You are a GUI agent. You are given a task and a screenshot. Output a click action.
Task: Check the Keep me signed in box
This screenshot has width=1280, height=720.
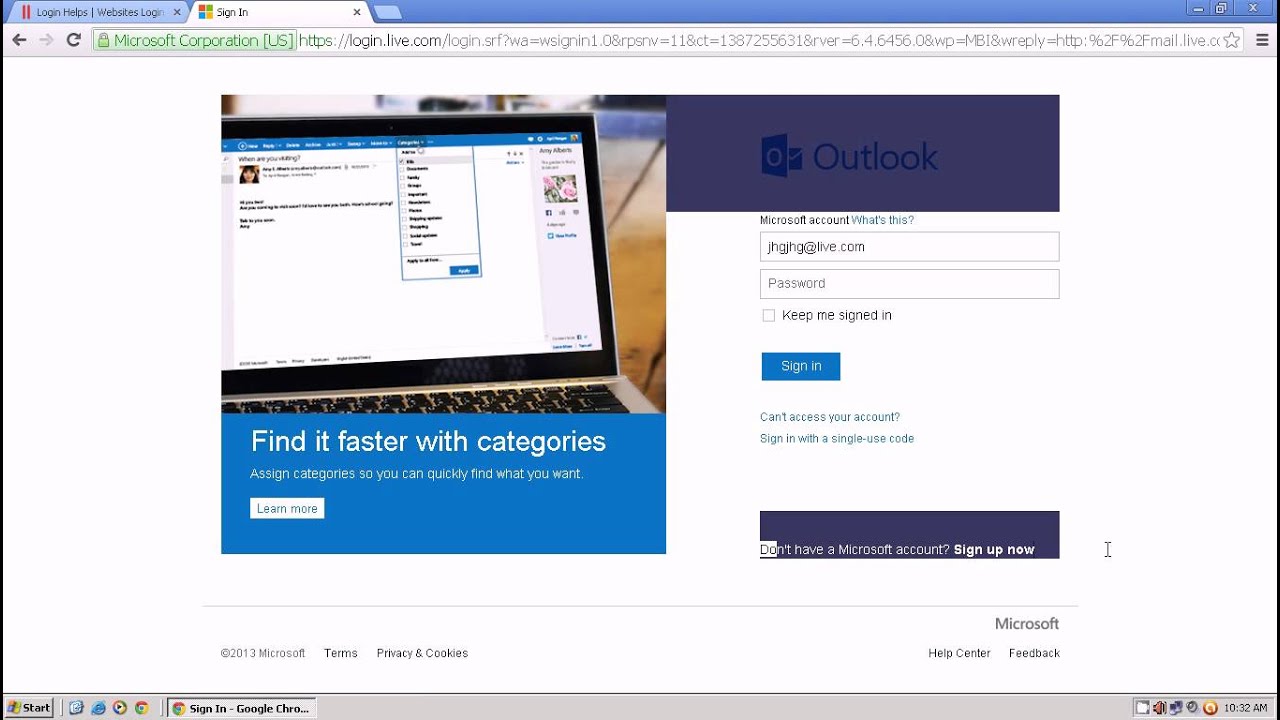tap(768, 315)
